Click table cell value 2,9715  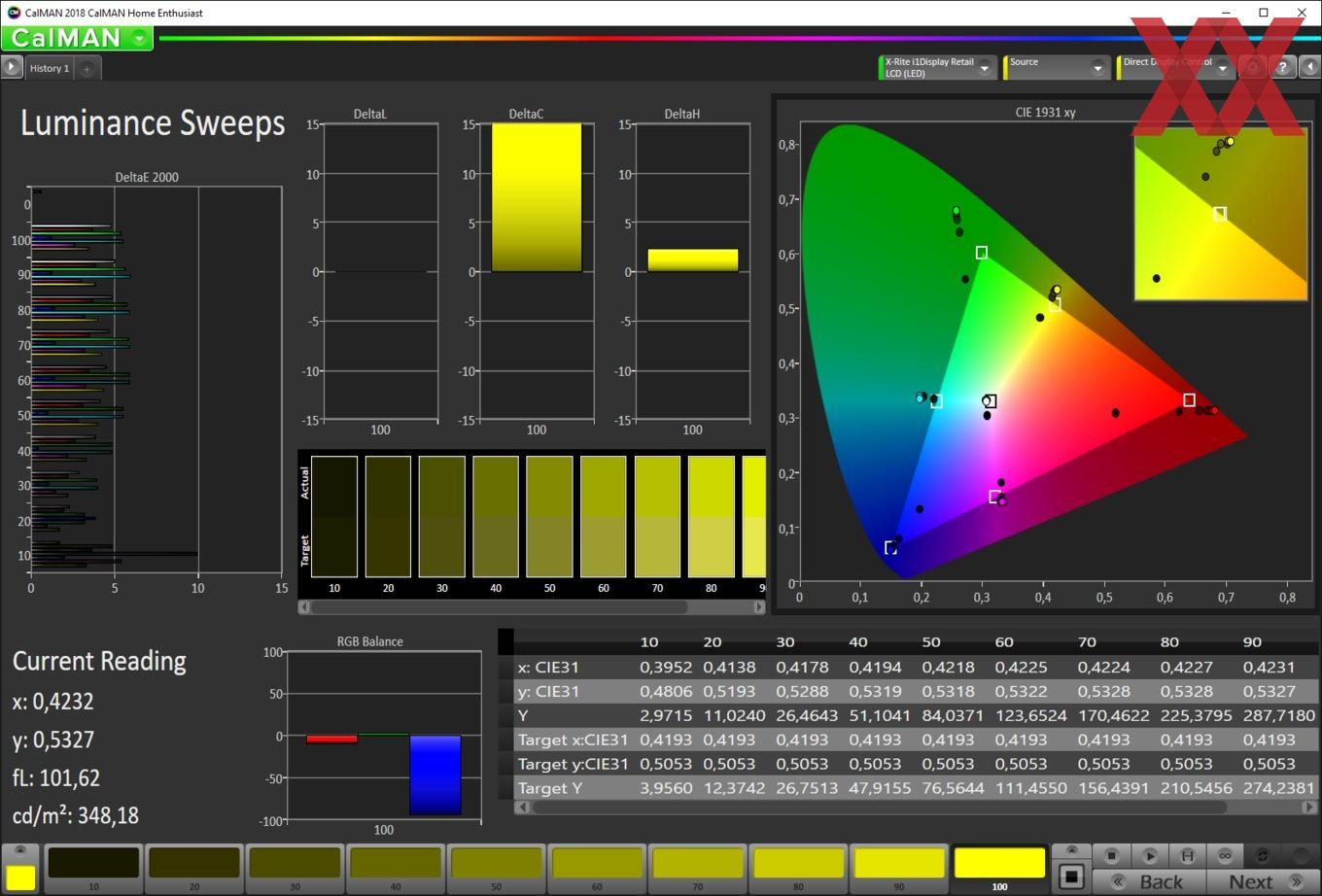click(x=666, y=715)
